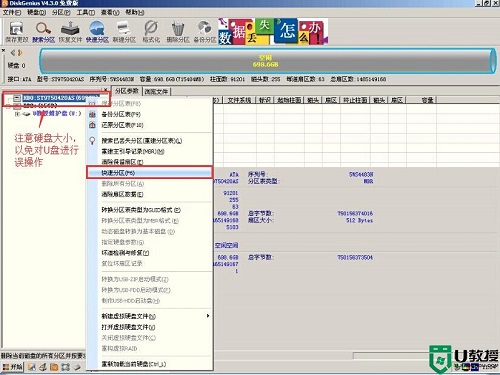Open the 恢复文件 recover files tool
The height and width of the screenshot is (375, 500).
(70, 31)
